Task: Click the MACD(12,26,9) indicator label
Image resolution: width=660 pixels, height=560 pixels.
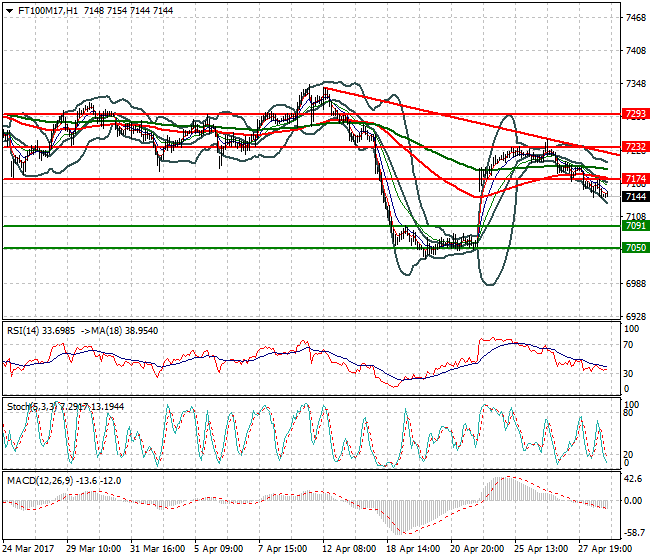Action: click(x=40, y=481)
